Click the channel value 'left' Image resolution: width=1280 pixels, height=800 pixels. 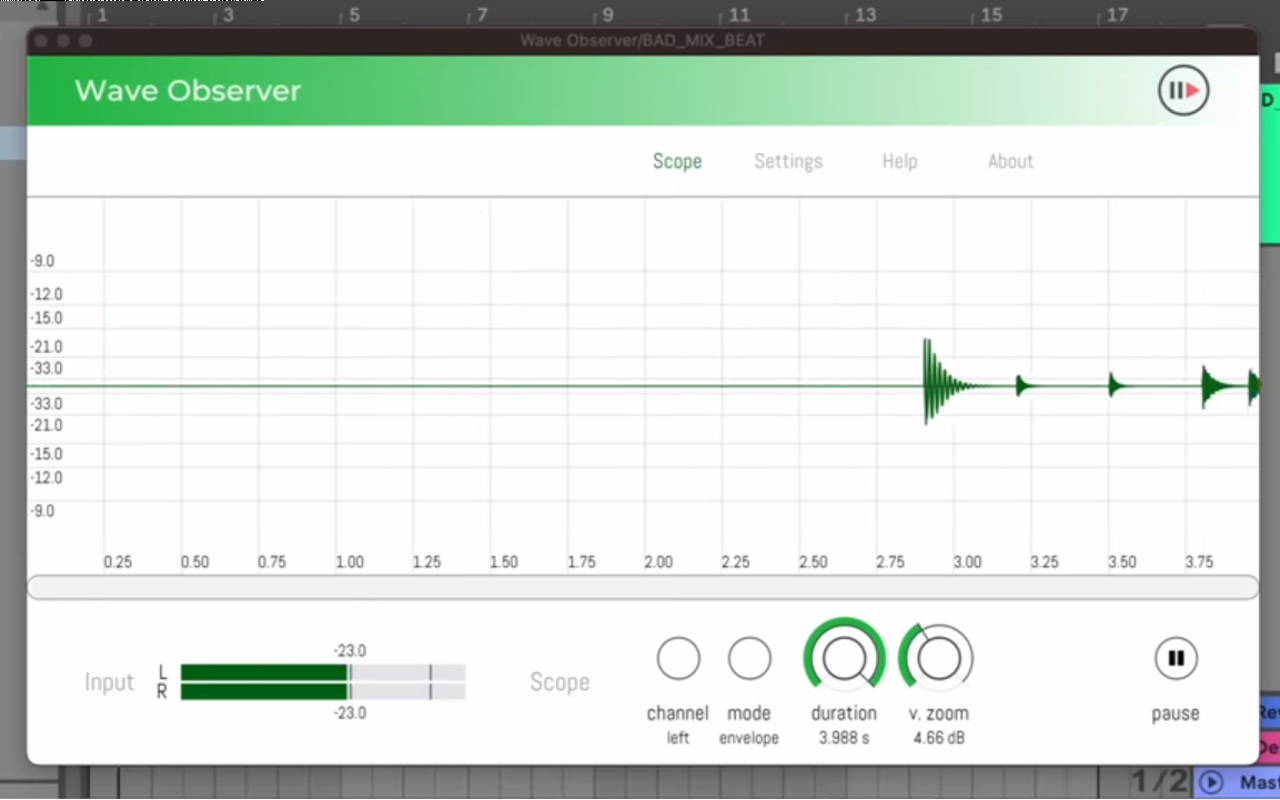(x=678, y=739)
